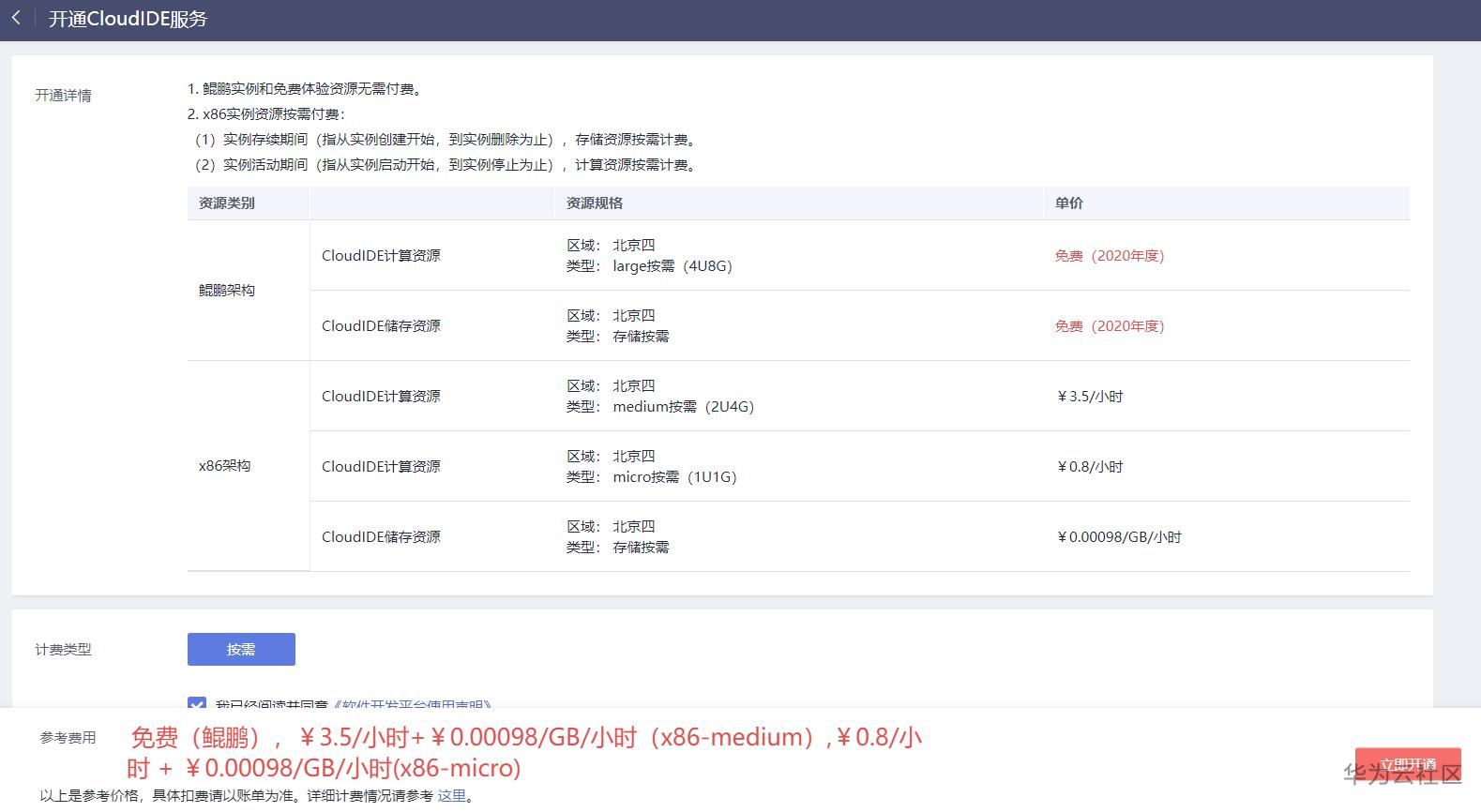Viewport: 1481px width, 812px height.
Task: Click the ¥3.5/小时 price
Action: click(x=1089, y=396)
